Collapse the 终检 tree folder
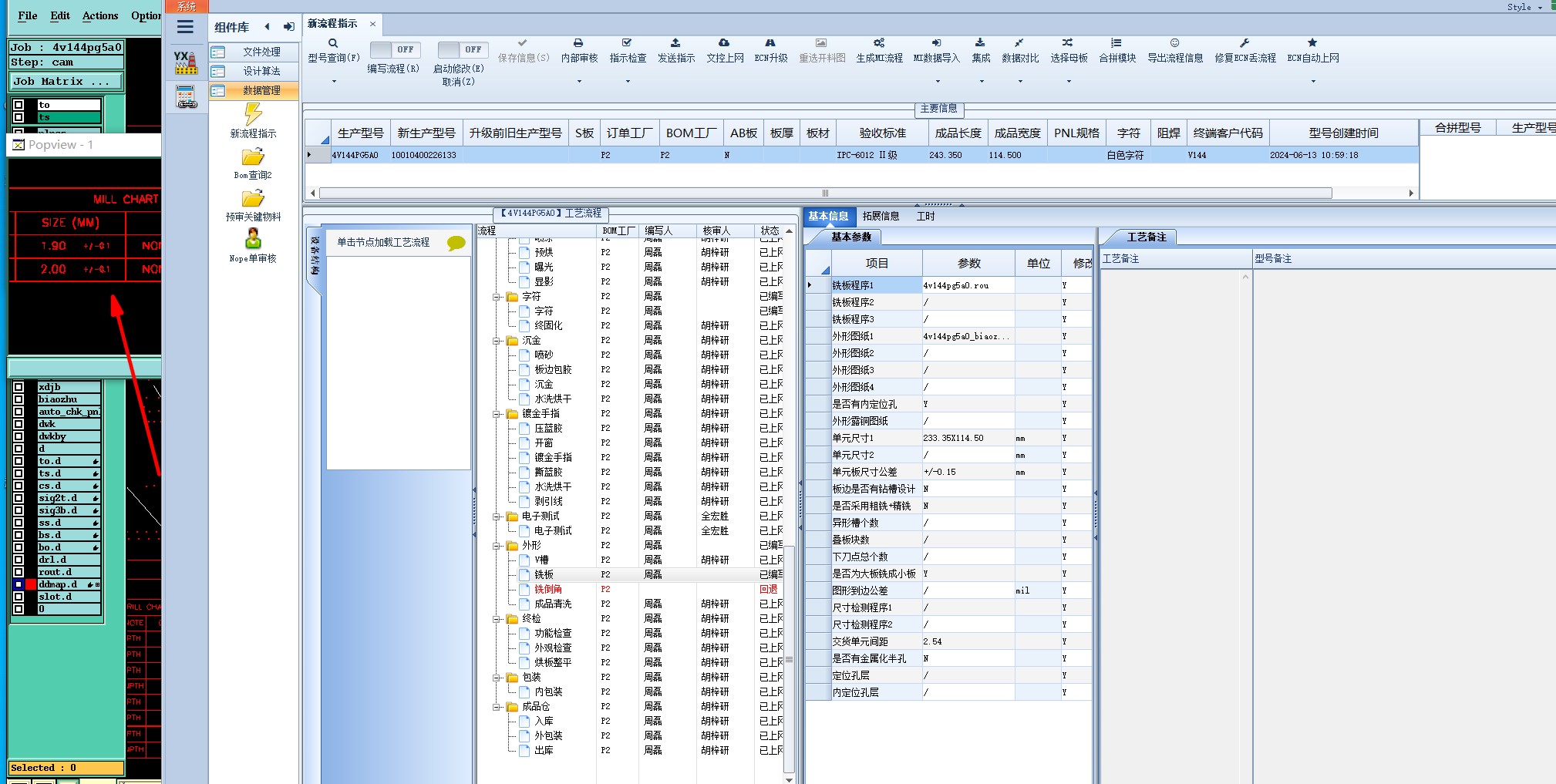 (x=497, y=619)
